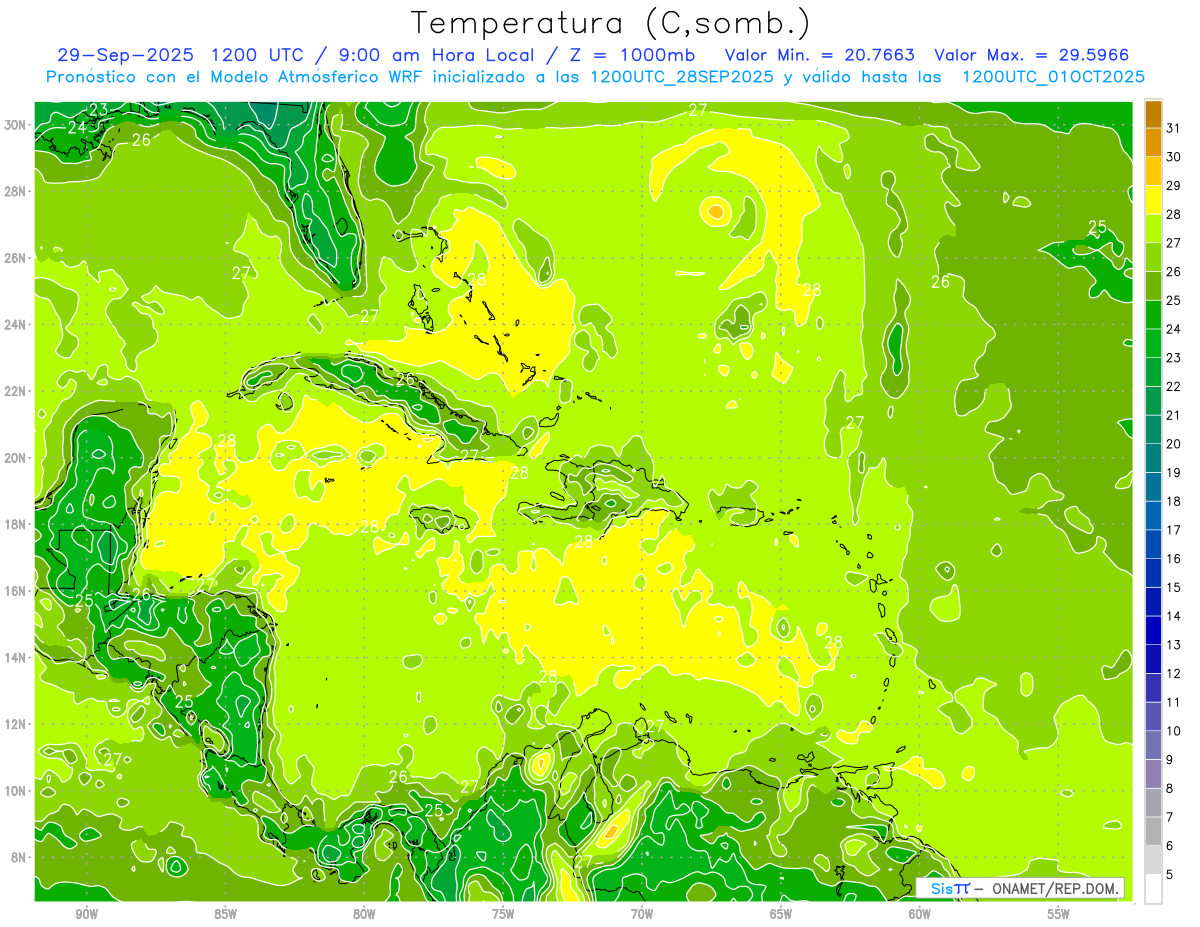
Task: Click the legend scale value '5'
Action: [x=1170, y=875]
